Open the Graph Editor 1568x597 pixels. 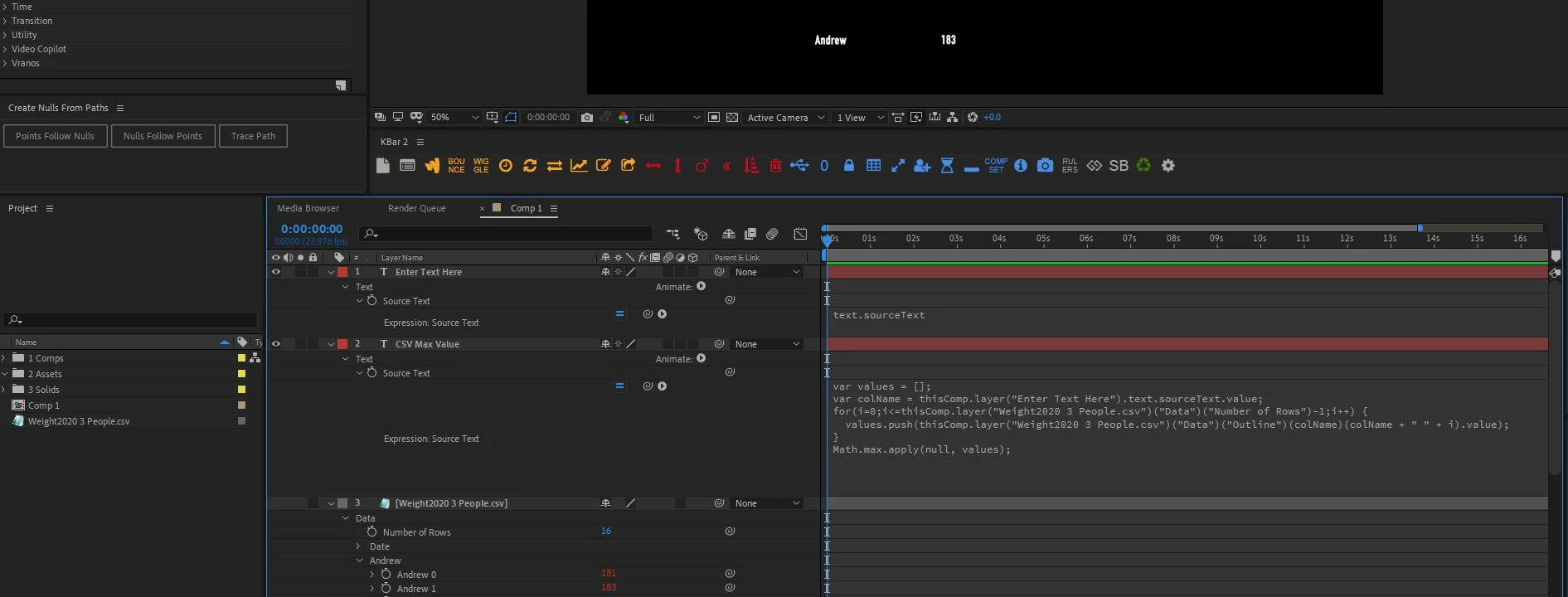(800, 235)
